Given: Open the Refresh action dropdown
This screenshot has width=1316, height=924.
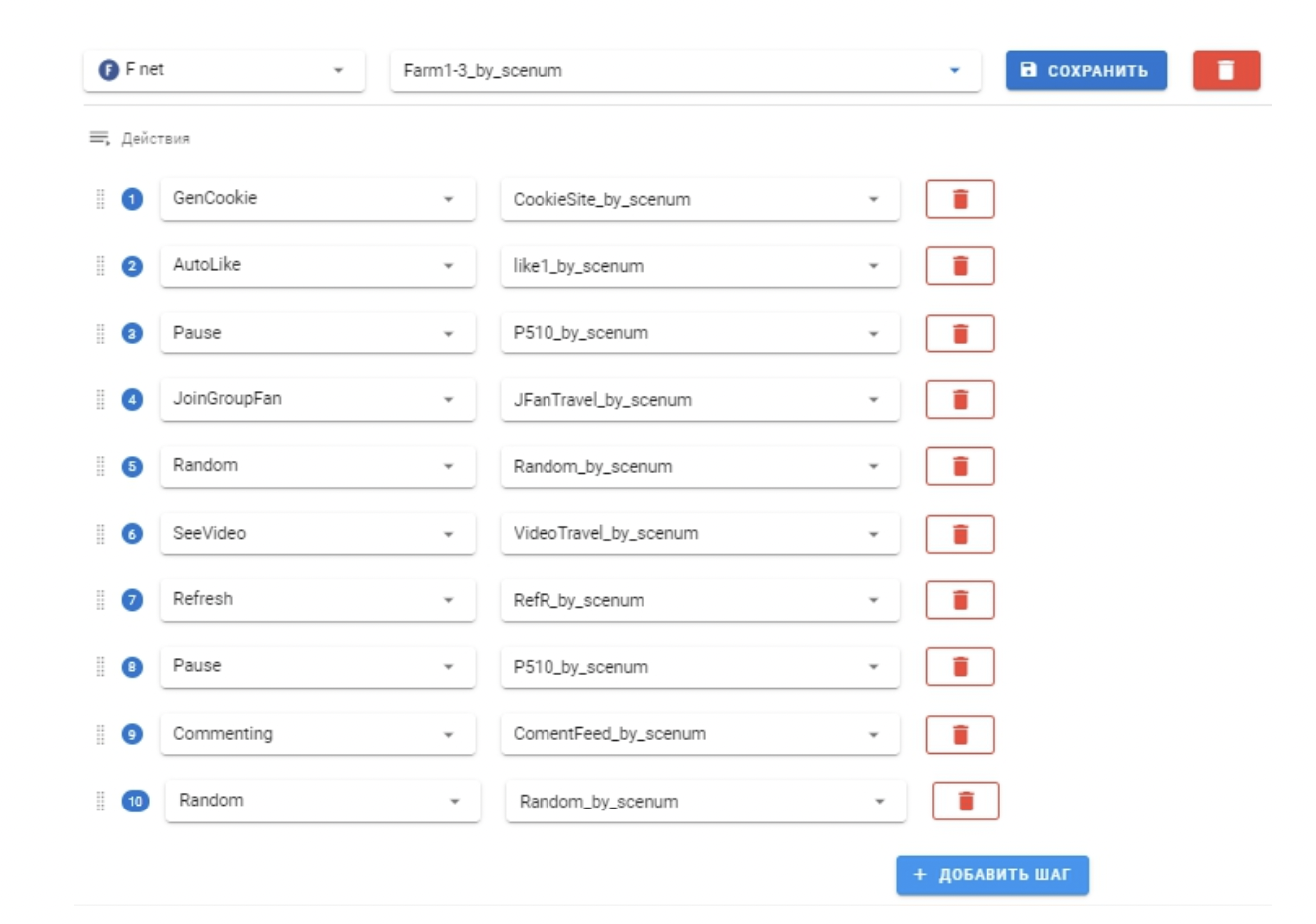Looking at the screenshot, I should [x=318, y=600].
